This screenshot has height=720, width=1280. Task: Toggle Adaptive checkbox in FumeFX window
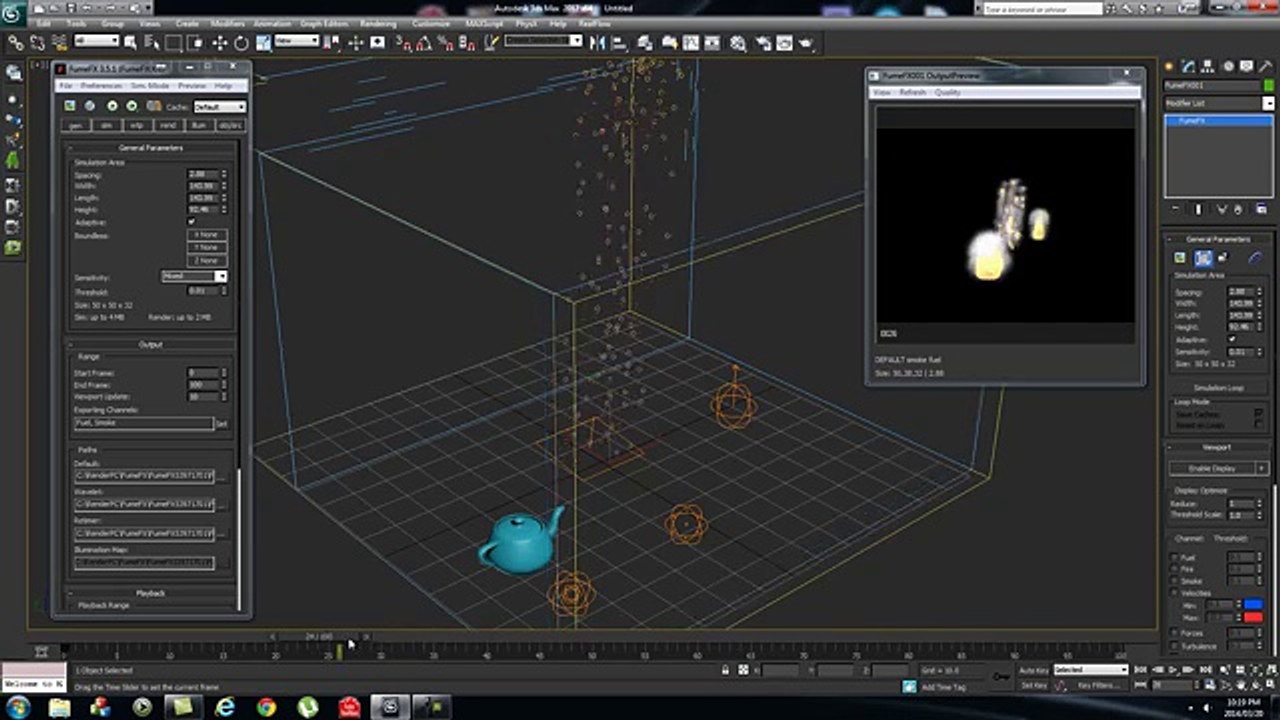[x=191, y=222]
